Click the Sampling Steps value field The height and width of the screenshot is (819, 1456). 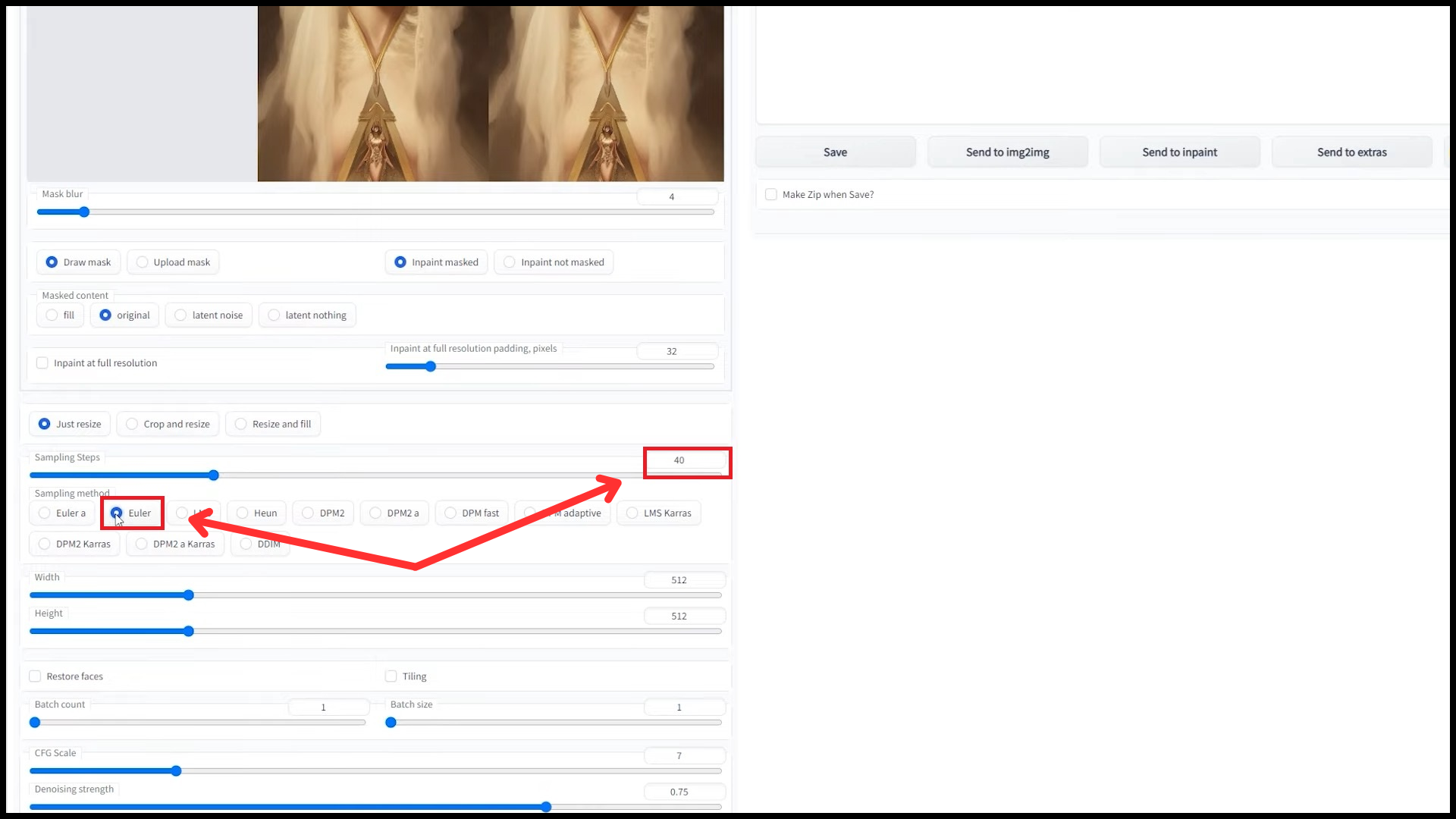pyautogui.click(x=679, y=460)
